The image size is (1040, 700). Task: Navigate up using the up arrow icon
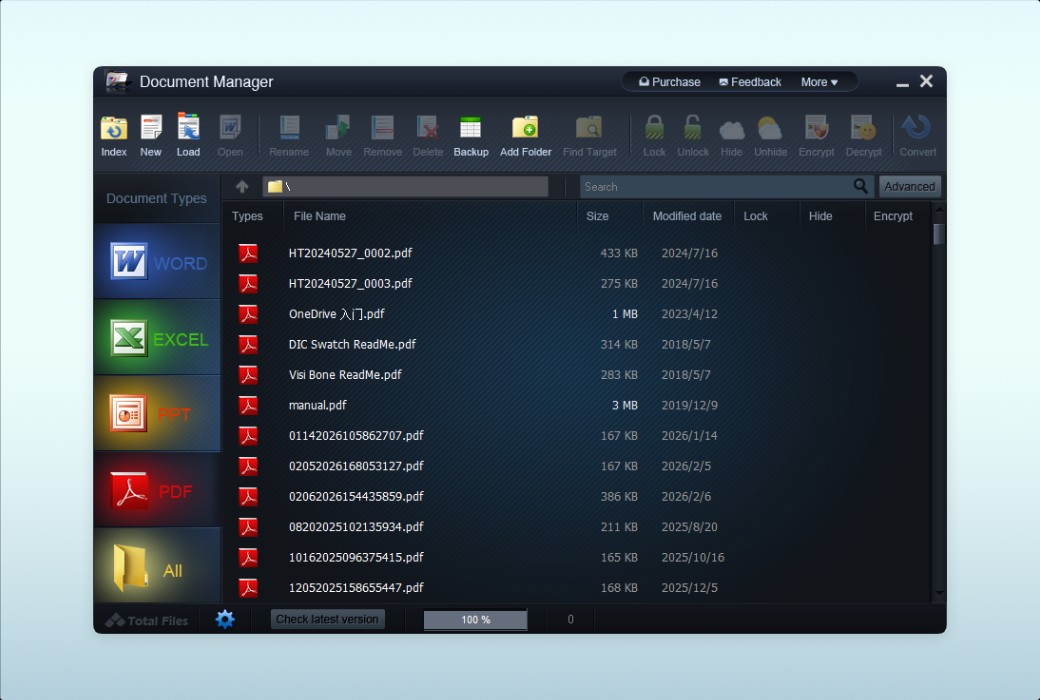[x=242, y=187]
